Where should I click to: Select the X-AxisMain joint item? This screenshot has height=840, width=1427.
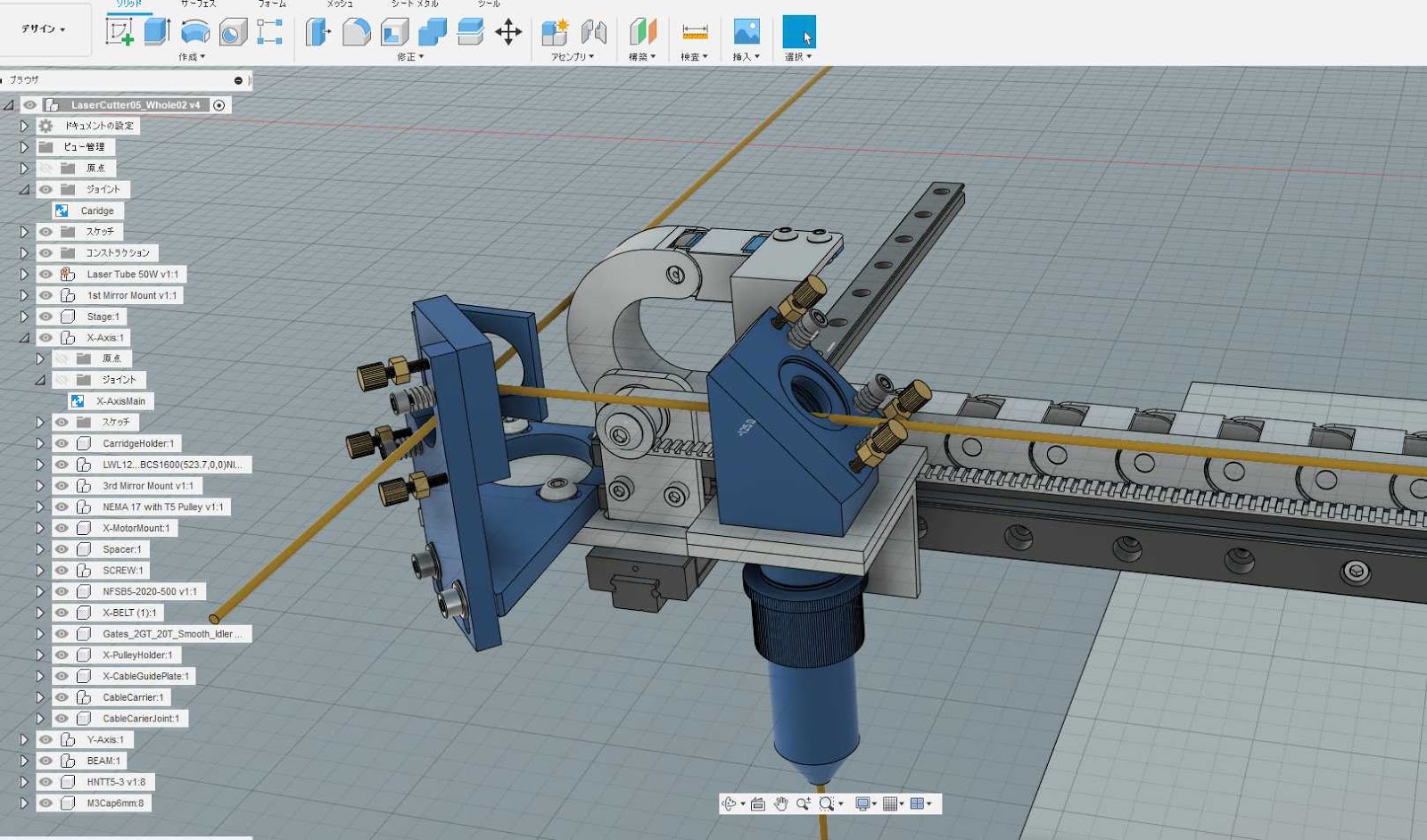[120, 401]
